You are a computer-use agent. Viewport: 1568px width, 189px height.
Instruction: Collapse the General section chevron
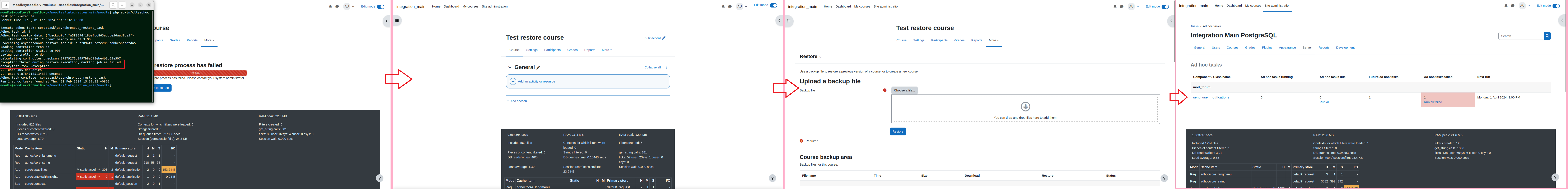(510, 68)
